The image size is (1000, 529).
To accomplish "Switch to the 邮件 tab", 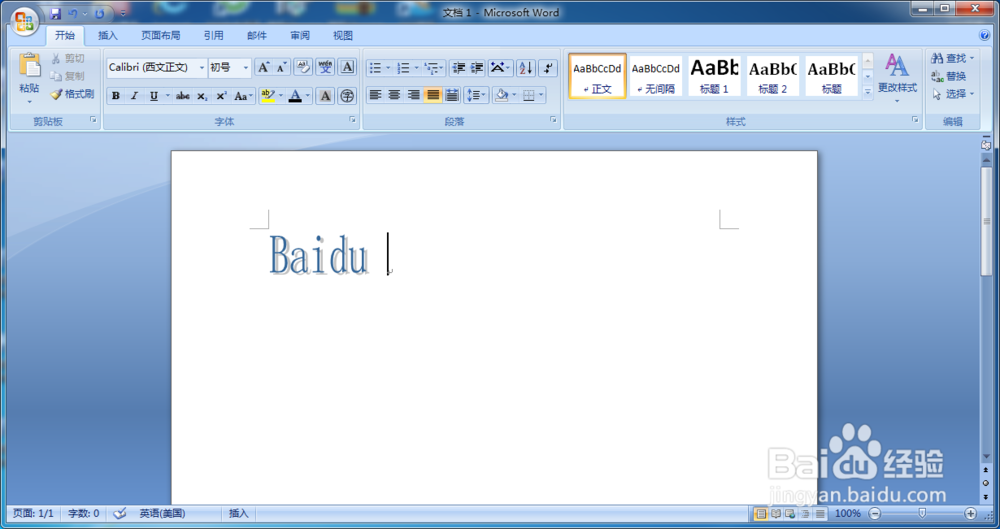I will (257, 36).
